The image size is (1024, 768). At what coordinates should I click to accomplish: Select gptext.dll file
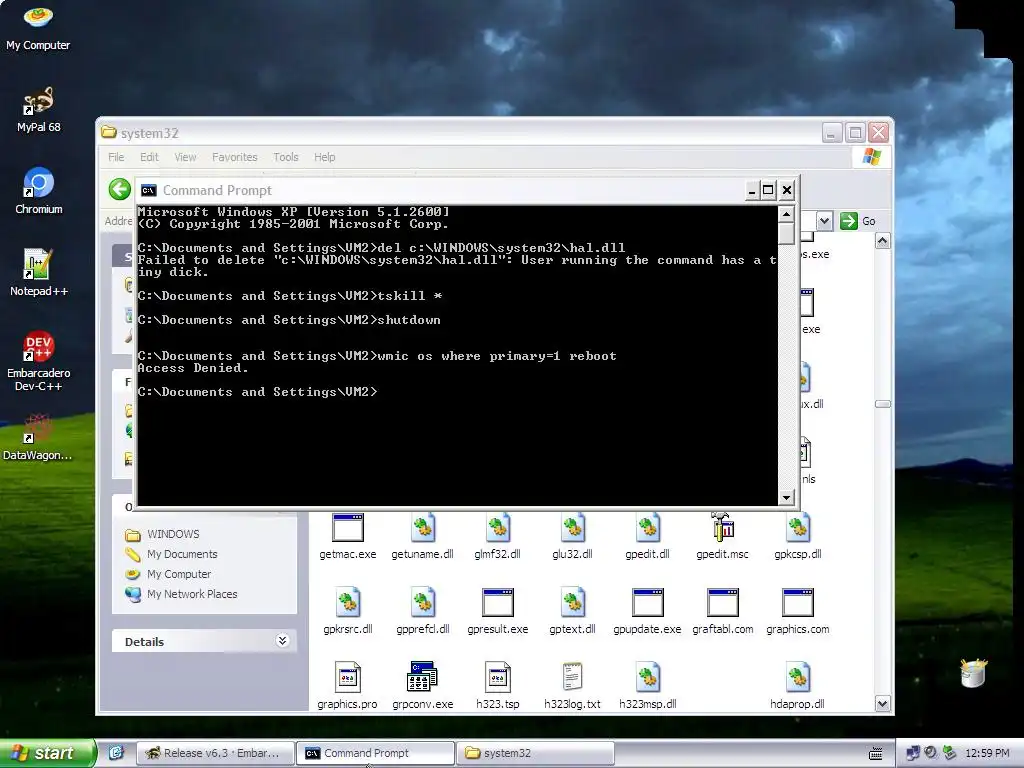(573, 612)
